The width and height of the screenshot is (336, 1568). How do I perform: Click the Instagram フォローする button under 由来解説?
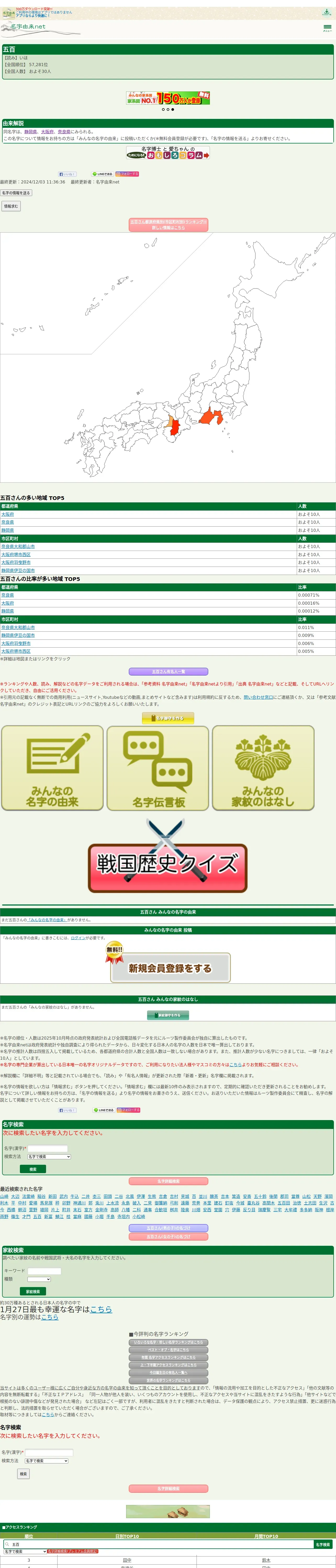pos(127,174)
